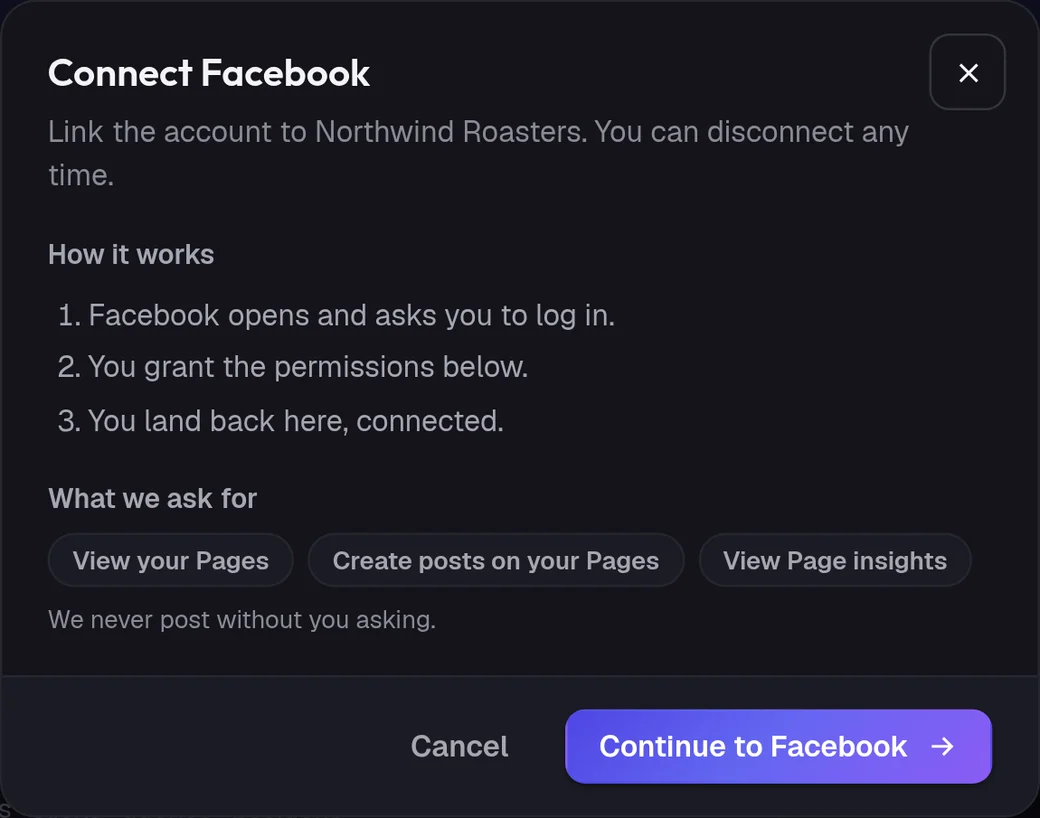1040x818 pixels.
Task: Select the Create posts on your Pages chip
Action: [x=495, y=561]
